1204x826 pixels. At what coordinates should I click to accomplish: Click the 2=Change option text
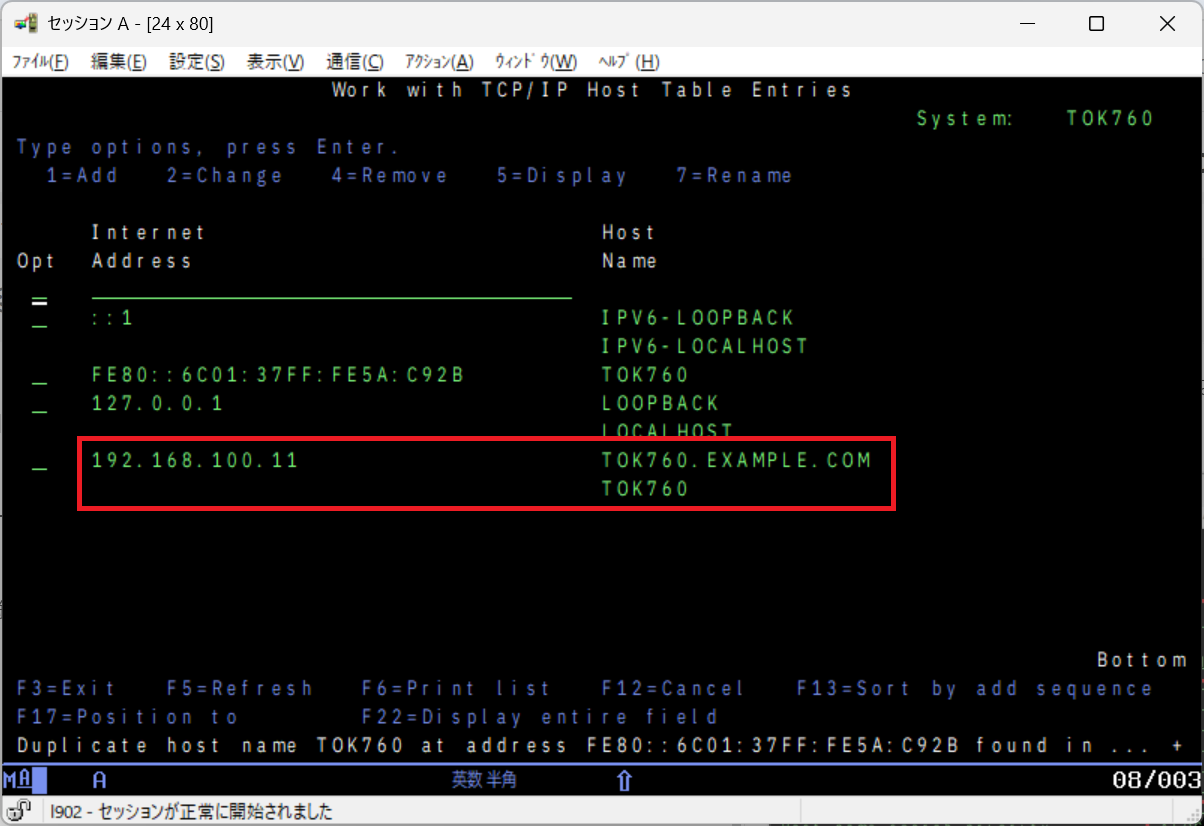click(225, 176)
